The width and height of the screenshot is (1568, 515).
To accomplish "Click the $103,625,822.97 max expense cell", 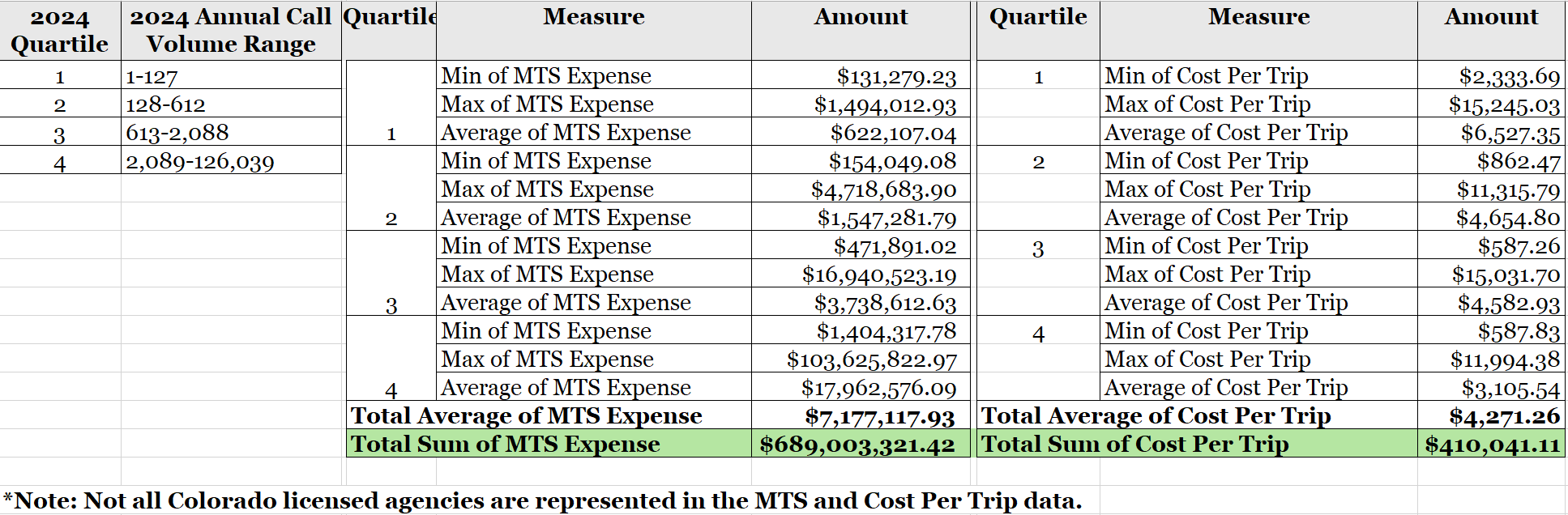I will click(871, 360).
